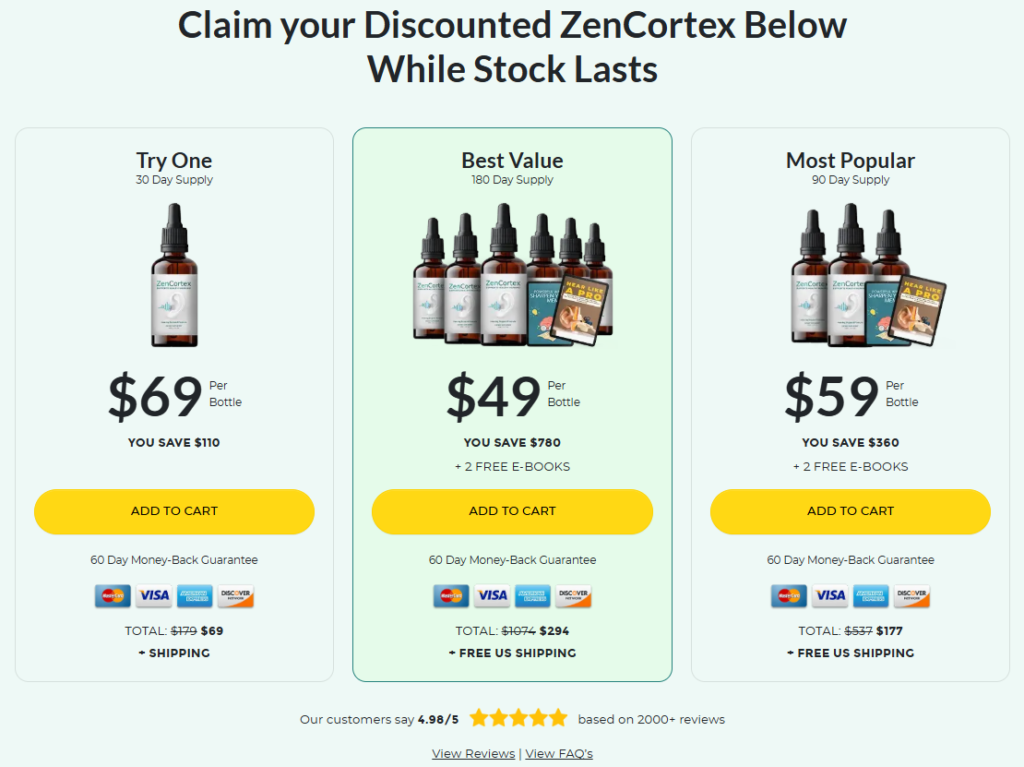
Task: Click the Best Value card heading
Action: 512,160
